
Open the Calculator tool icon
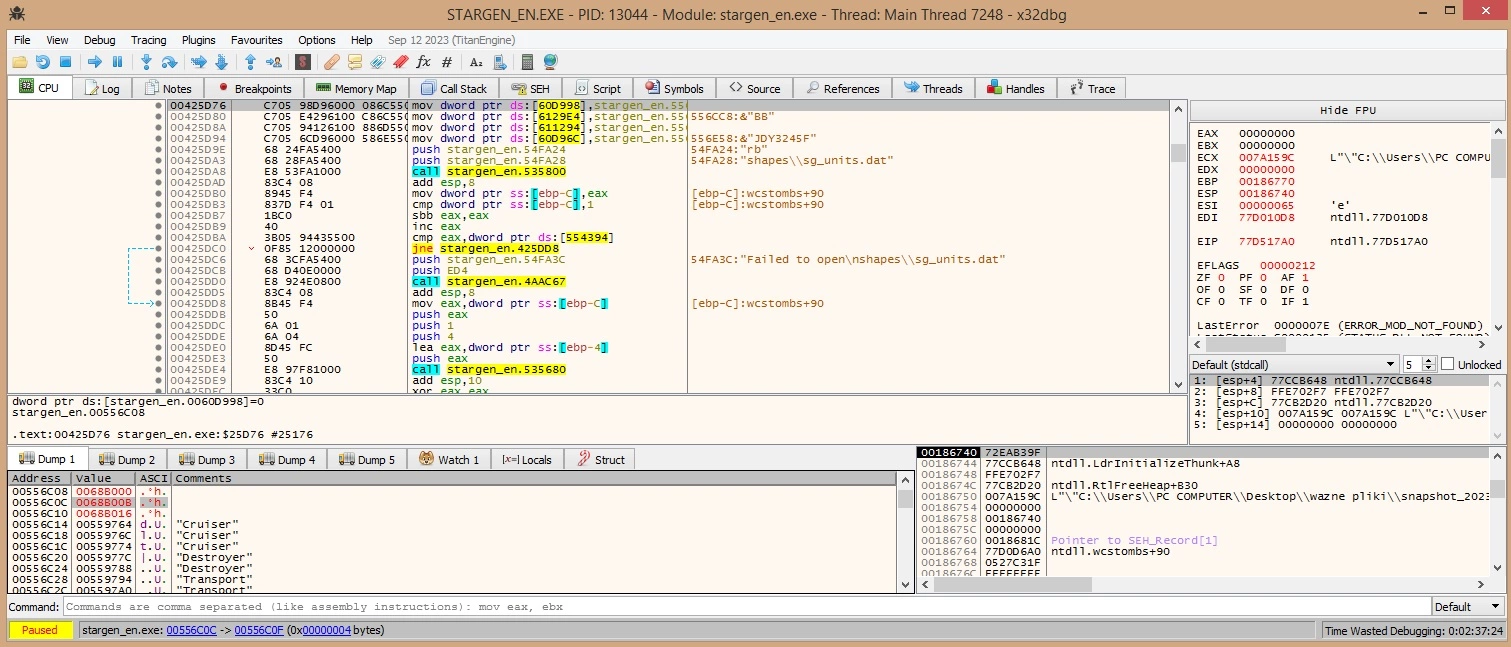pyautogui.click(x=528, y=62)
